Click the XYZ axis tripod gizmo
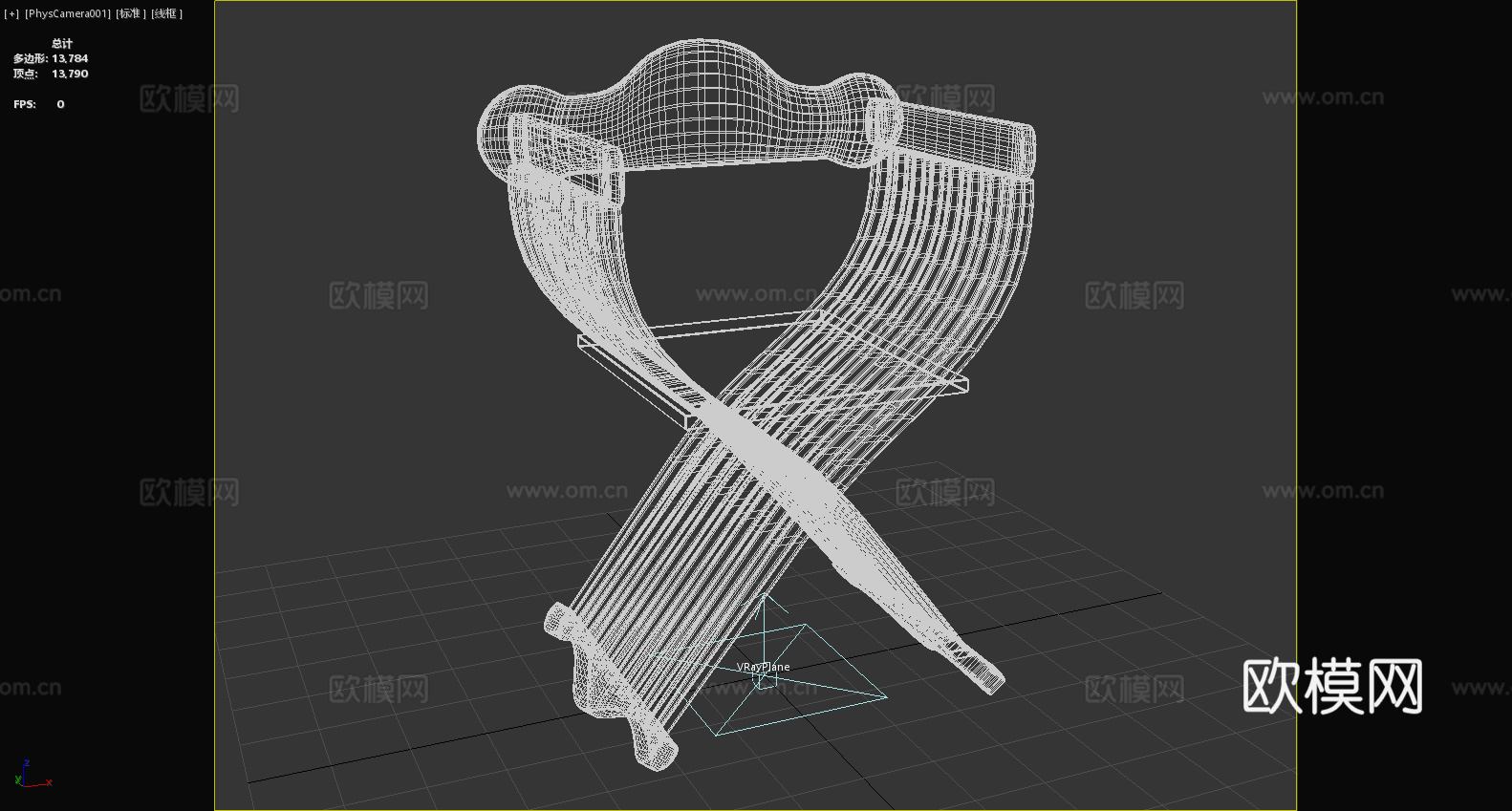 32,775
